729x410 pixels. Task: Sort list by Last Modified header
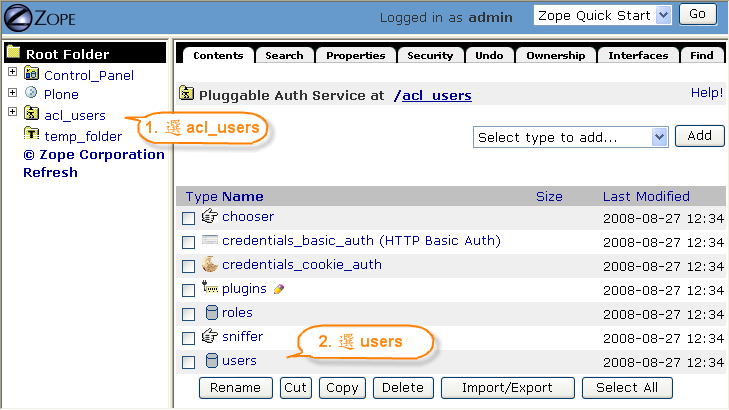click(x=646, y=197)
